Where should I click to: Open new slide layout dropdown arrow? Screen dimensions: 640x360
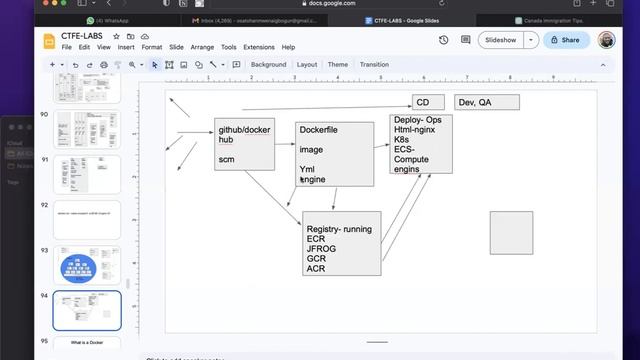coord(62,64)
